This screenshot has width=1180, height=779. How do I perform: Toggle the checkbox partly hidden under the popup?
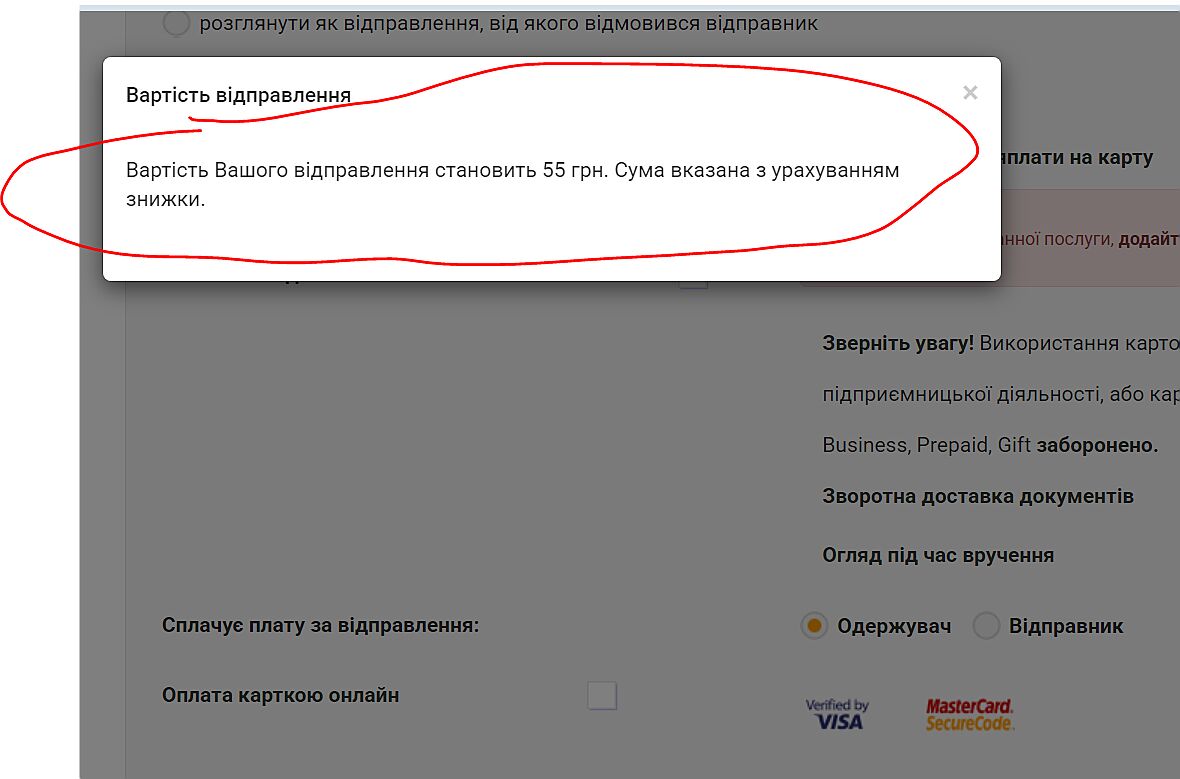coord(693,284)
